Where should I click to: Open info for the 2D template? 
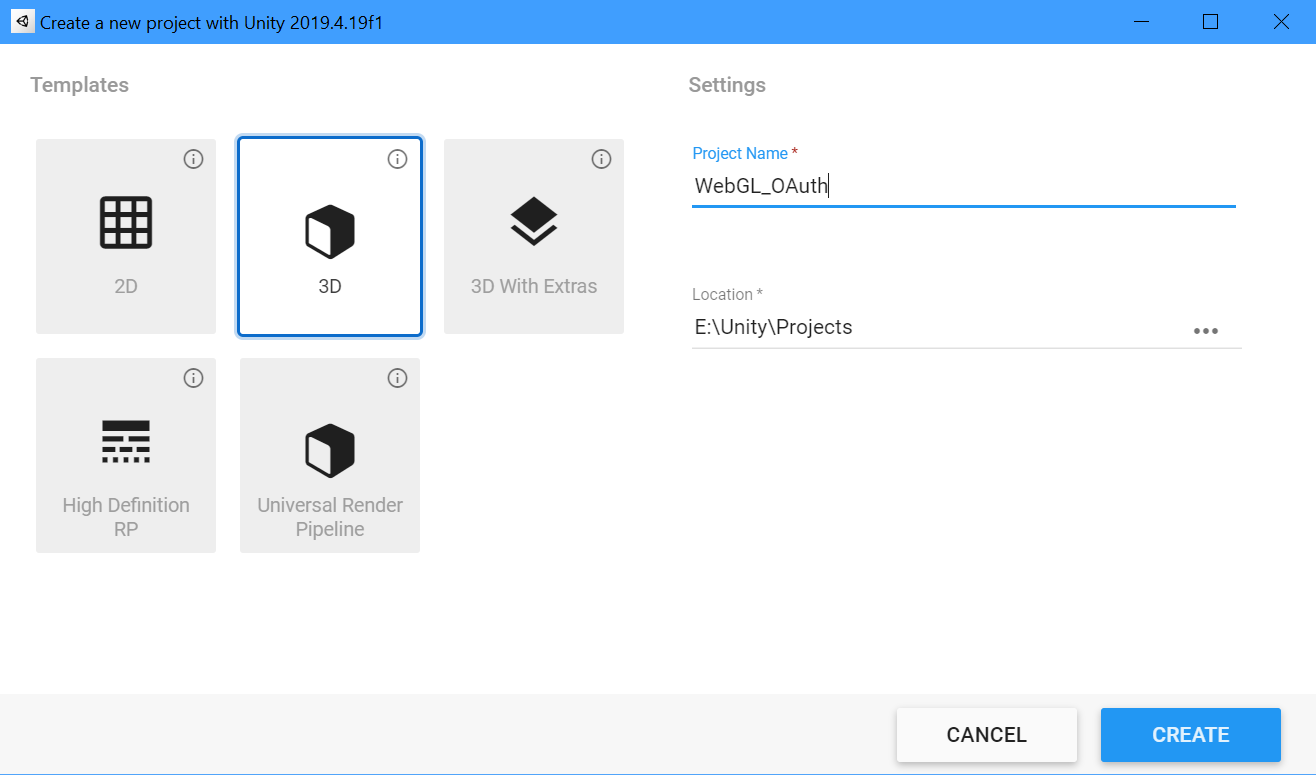tap(194, 159)
